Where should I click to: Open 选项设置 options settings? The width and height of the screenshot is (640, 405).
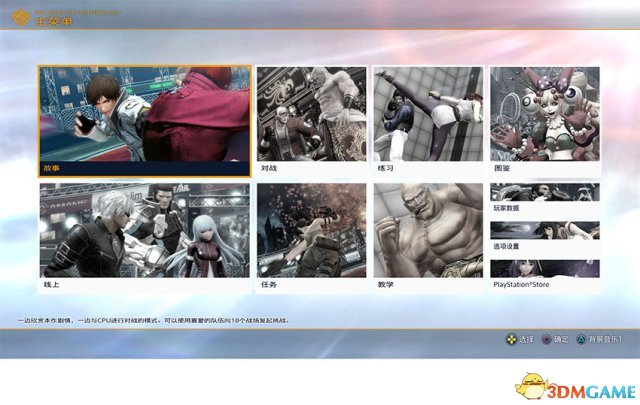pos(545,236)
